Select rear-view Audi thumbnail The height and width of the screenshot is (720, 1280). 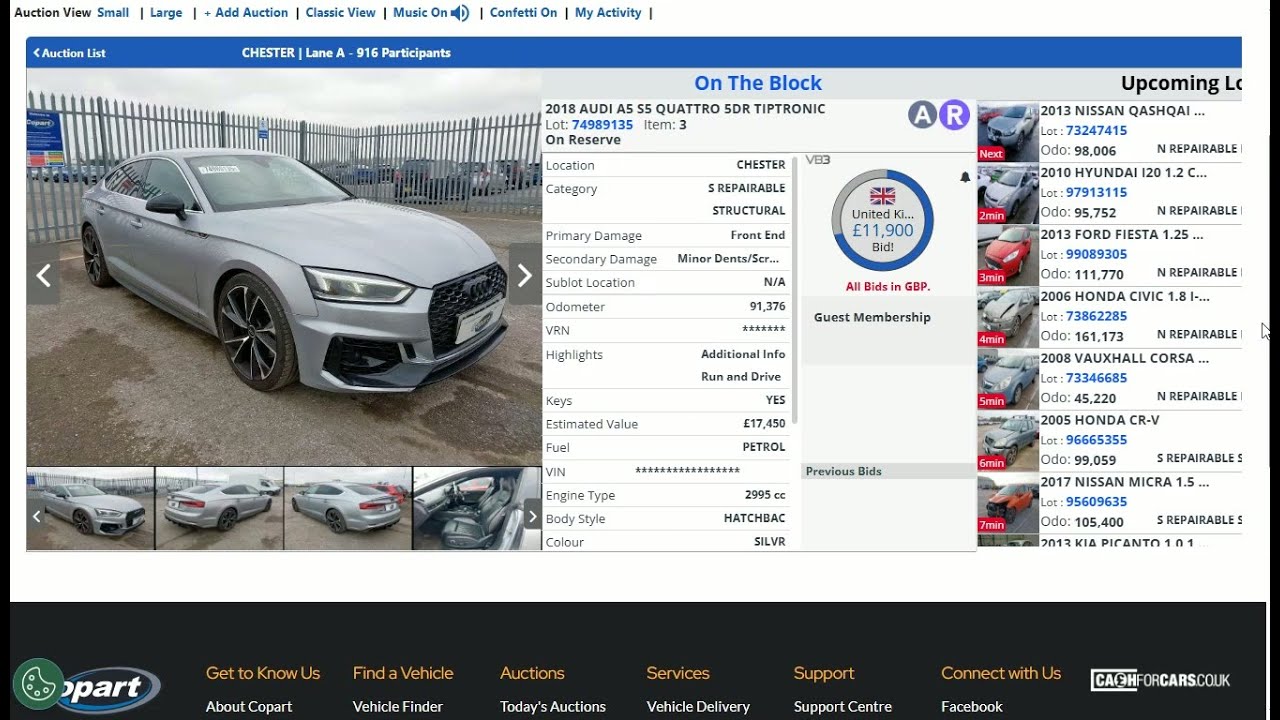point(220,509)
